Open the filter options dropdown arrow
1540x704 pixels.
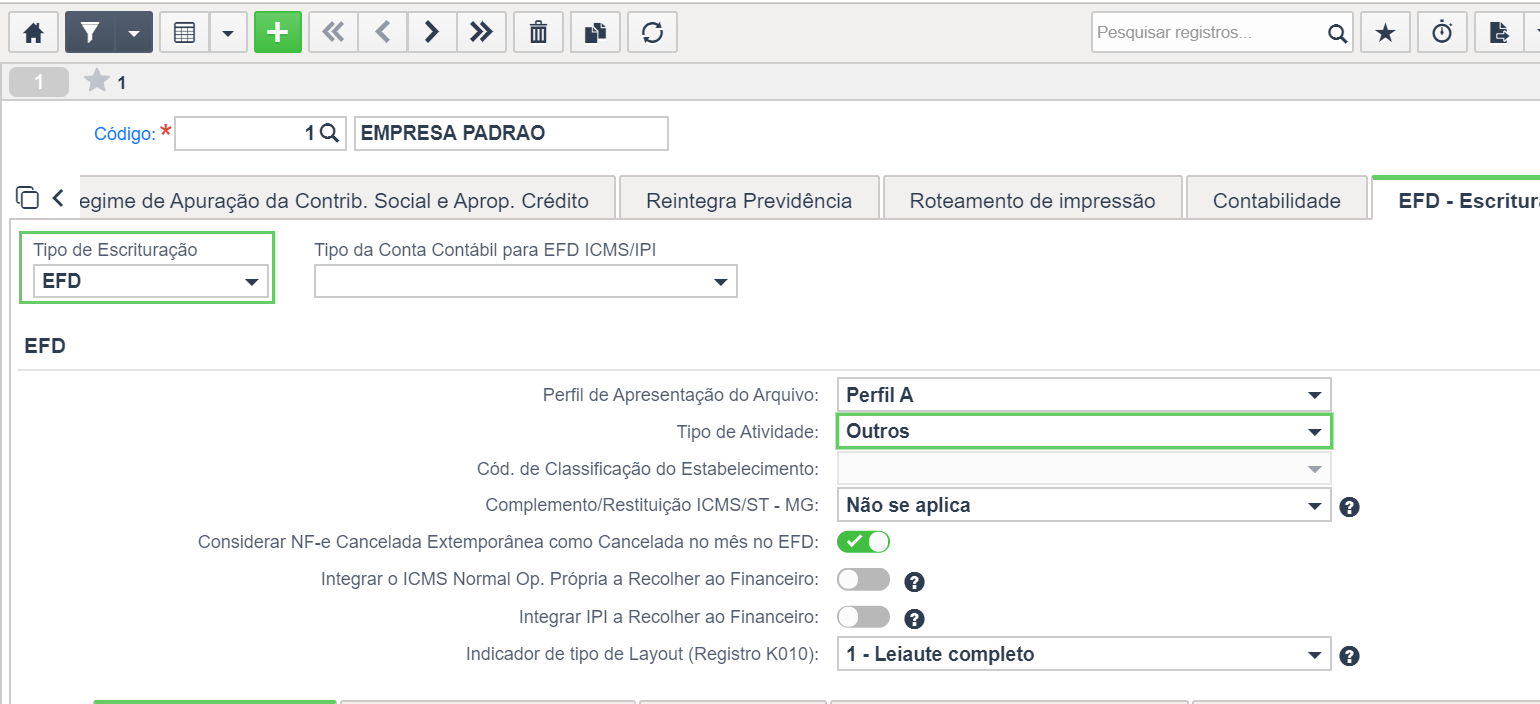coord(133,33)
